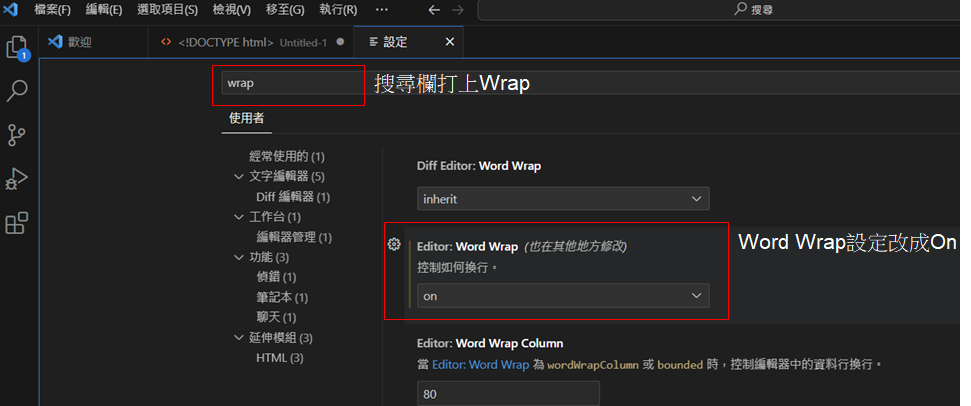The height and width of the screenshot is (406, 971).
Task: Open the 檢視(V) menu
Action: point(232,10)
